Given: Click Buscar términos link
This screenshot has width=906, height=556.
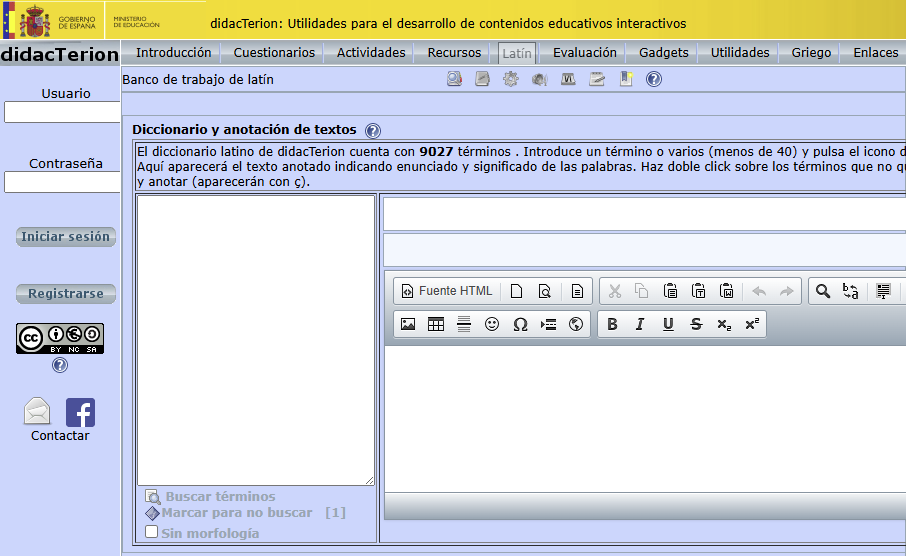Looking at the screenshot, I should tap(220, 496).
